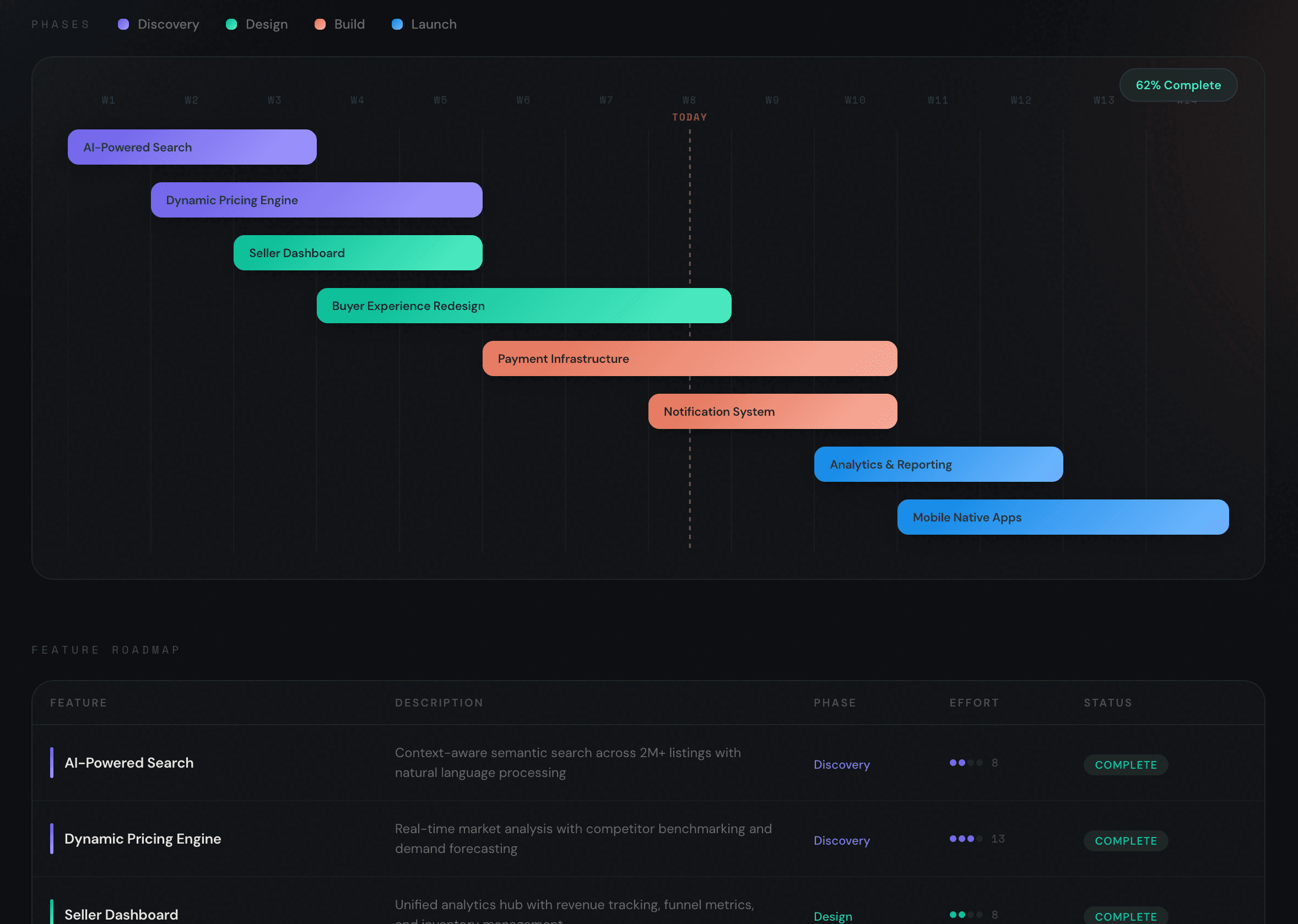This screenshot has height=924, width=1298.
Task: Select the FEATURE ROADMAP section header
Action: tap(106, 649)
